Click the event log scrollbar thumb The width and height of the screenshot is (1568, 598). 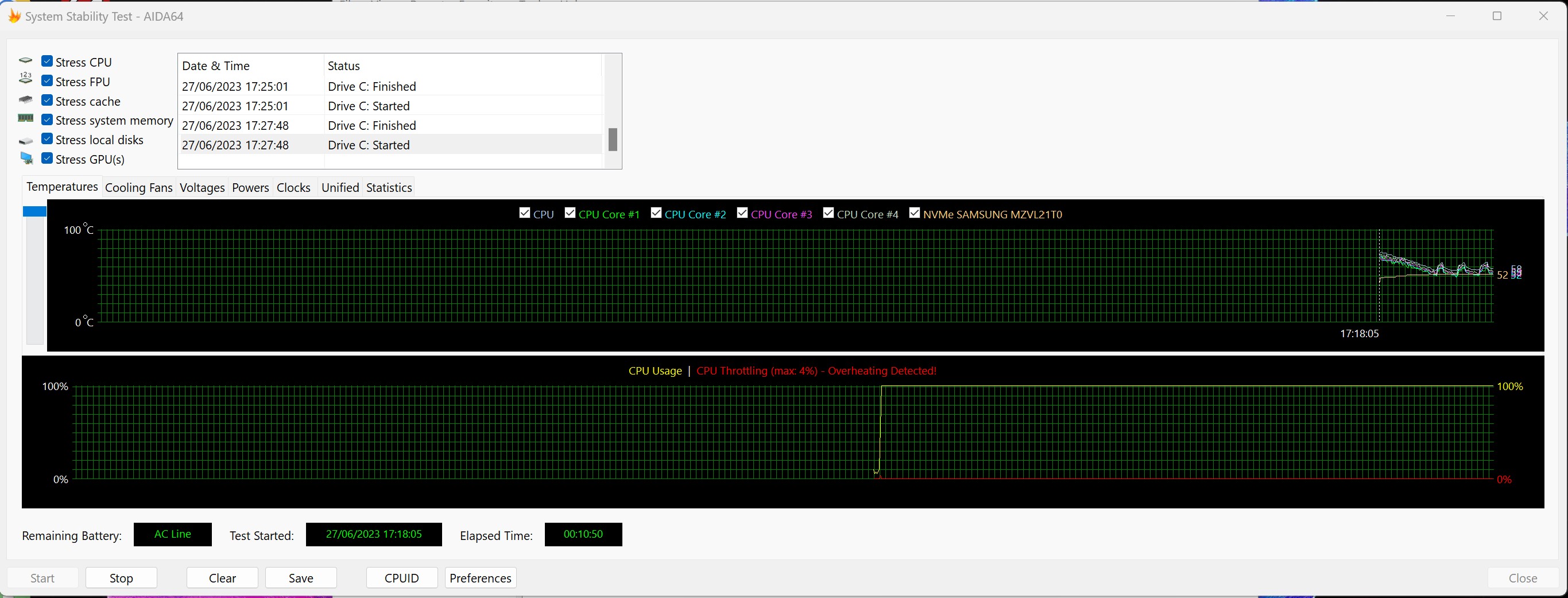[613, 140]
